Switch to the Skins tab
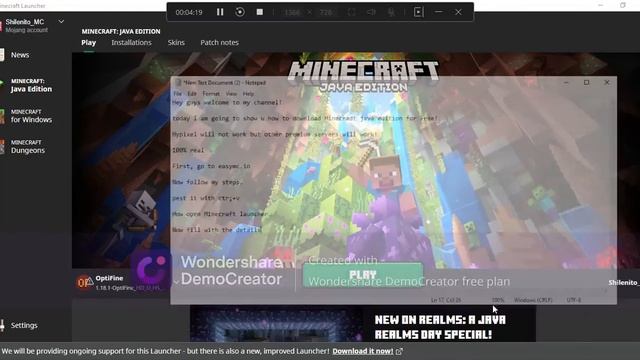This screenshot has width=640, height=360. [176, 42]
